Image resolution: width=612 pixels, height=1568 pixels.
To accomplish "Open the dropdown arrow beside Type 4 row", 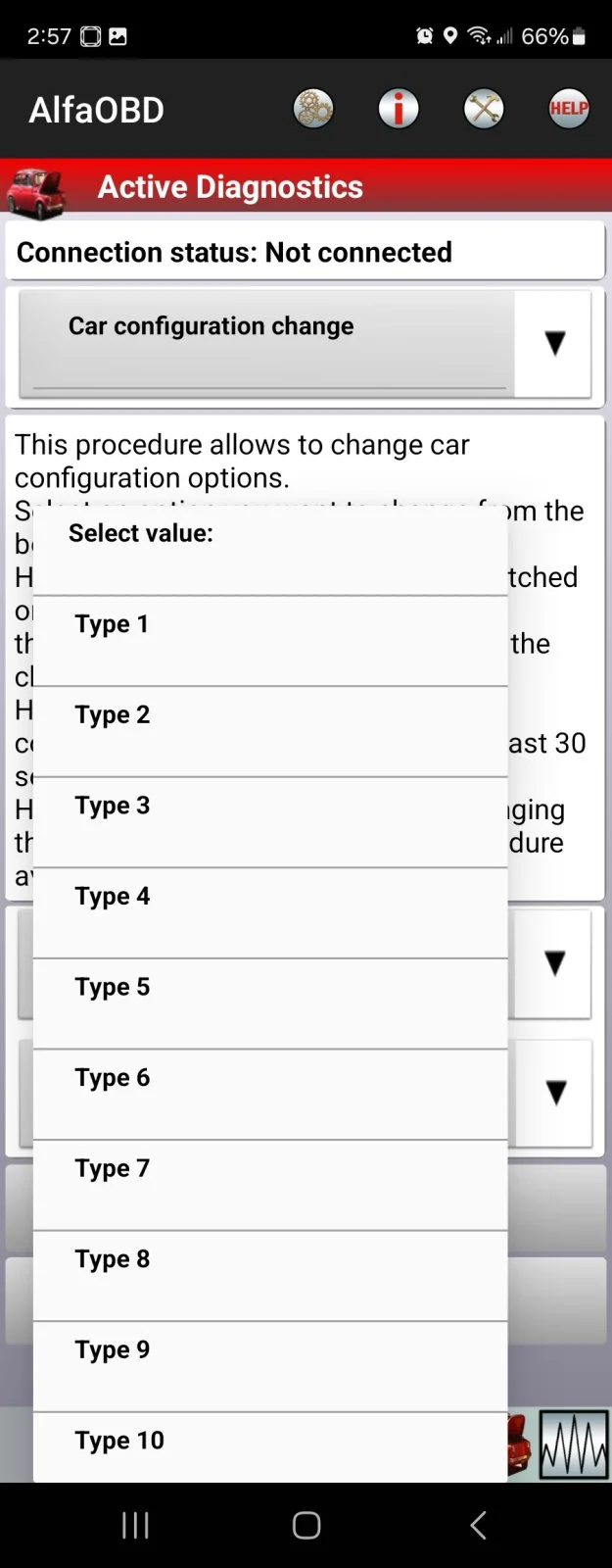I will pos(554,962).
